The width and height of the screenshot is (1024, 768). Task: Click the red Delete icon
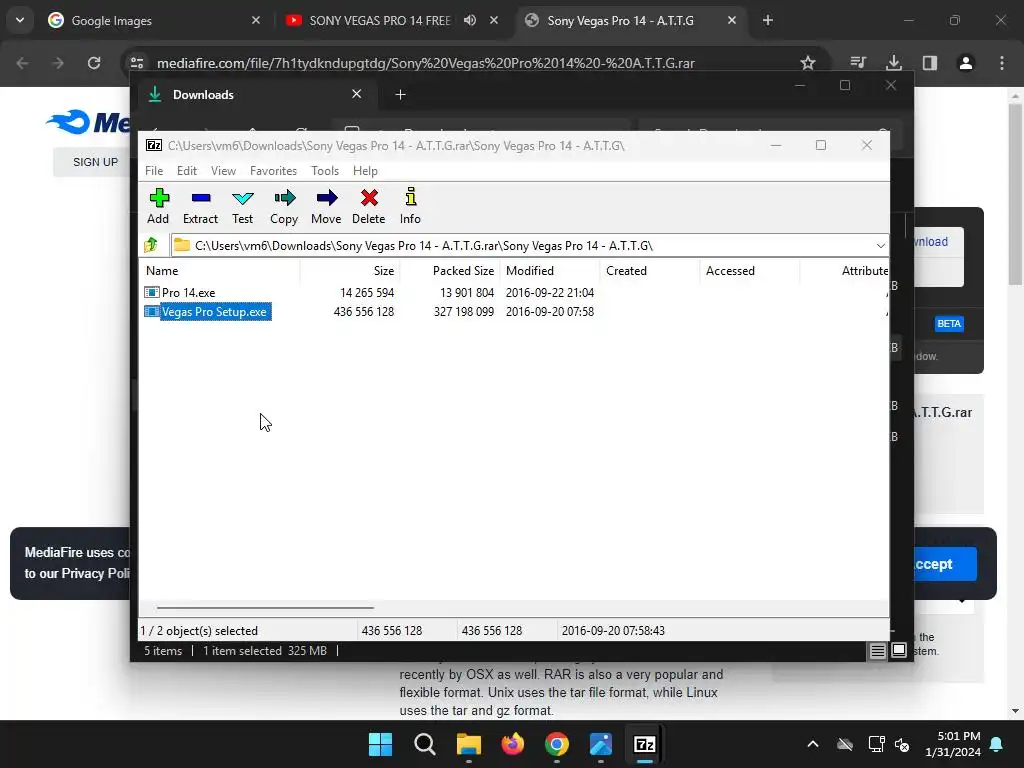click(369, 206)
